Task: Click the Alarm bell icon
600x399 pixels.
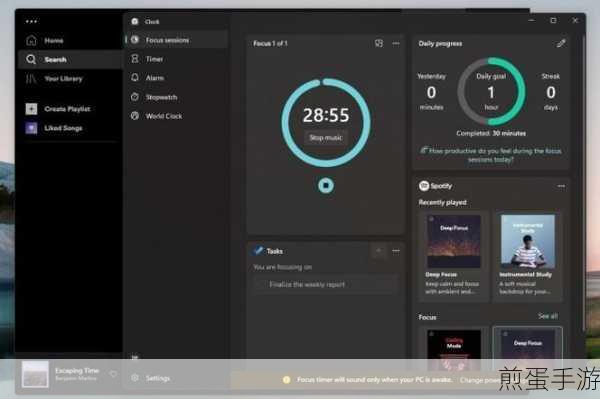Action: [135, 78]
